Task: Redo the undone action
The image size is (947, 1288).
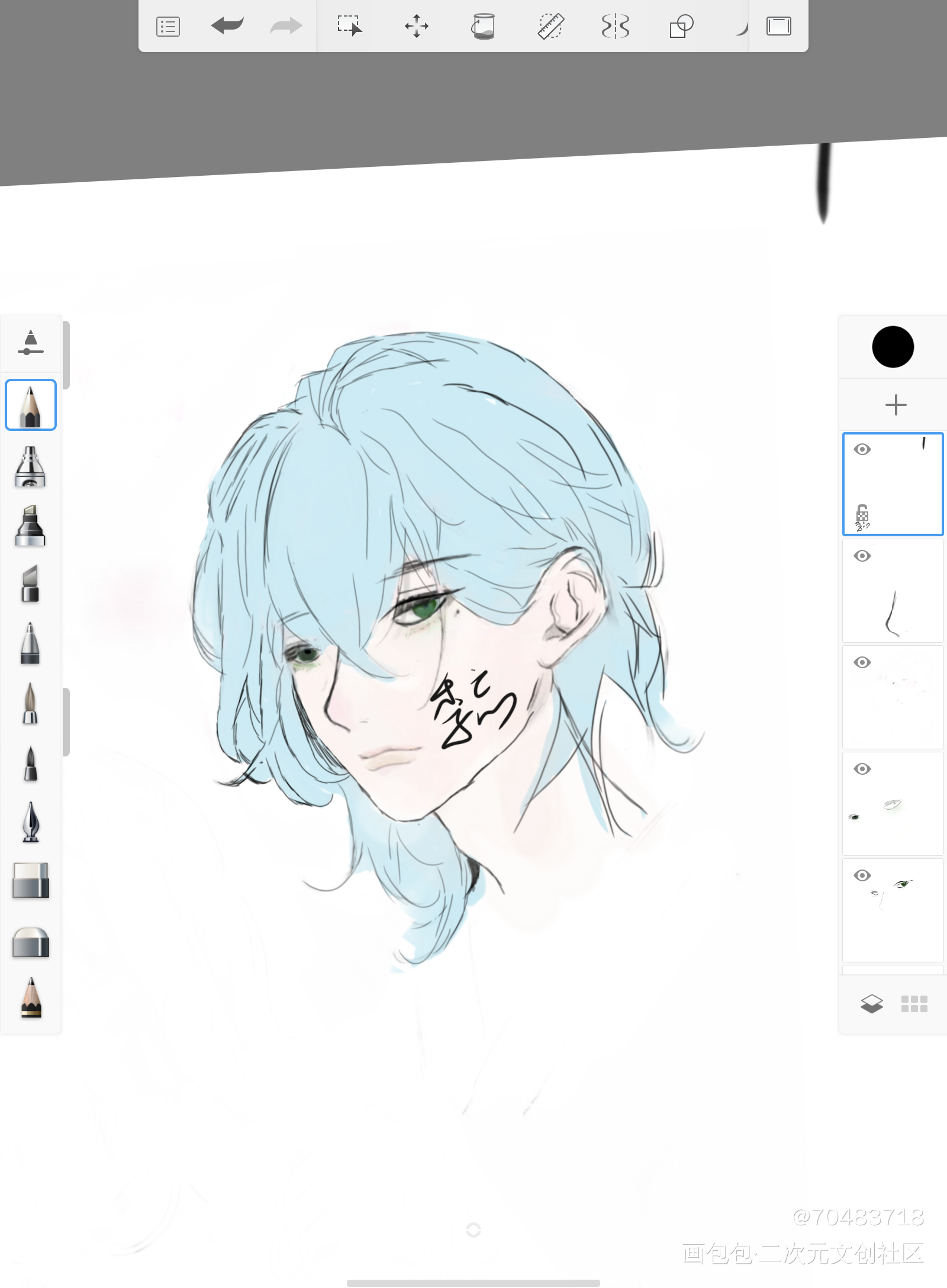Action: tap(286, 26)
